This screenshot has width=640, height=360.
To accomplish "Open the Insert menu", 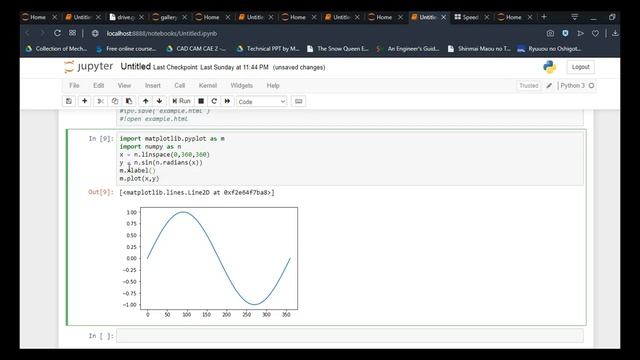I will click(x=153, y=86).
